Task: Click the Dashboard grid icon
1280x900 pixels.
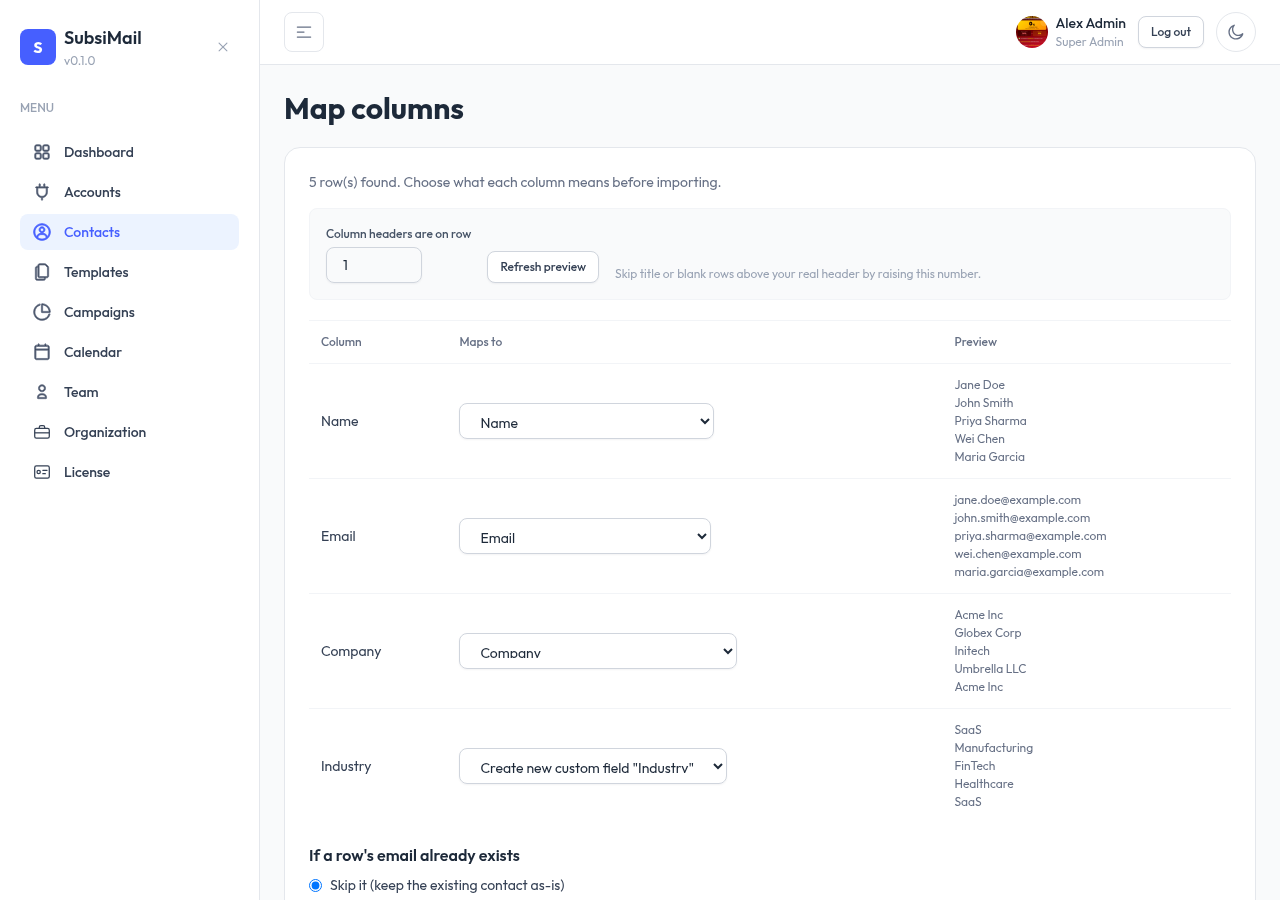Action: point(42,152)
